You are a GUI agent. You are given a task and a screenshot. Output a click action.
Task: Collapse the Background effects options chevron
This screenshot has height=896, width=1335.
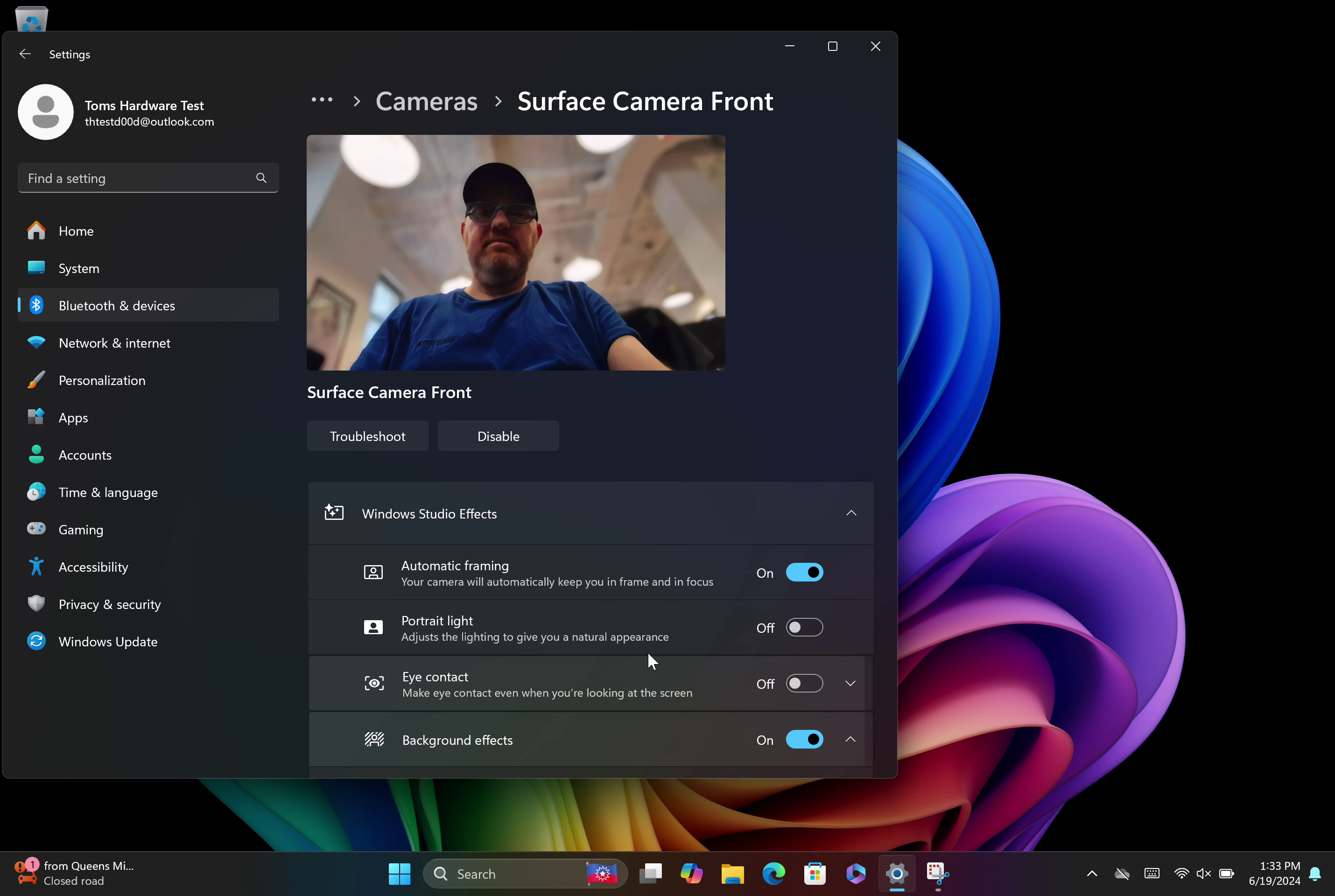point(850,739)
